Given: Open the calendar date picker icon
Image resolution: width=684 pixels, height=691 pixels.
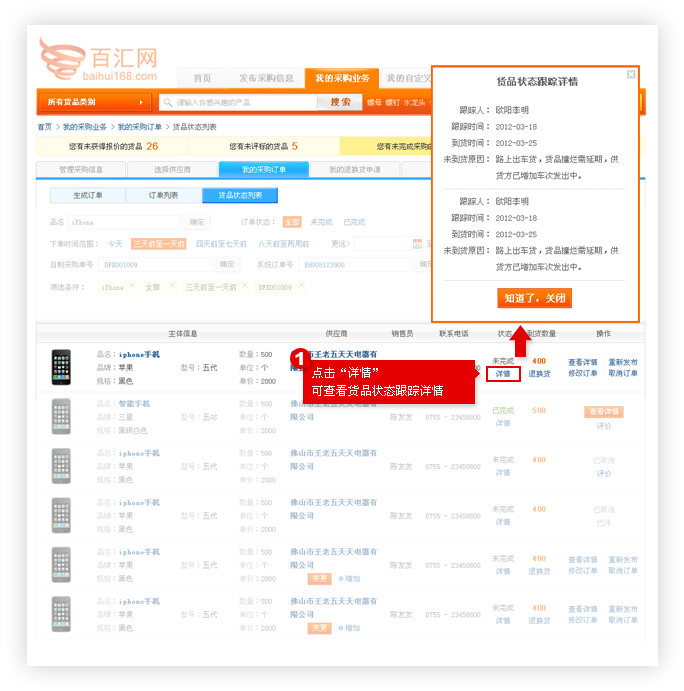Looking at the screenshot, I should [416, 243].
